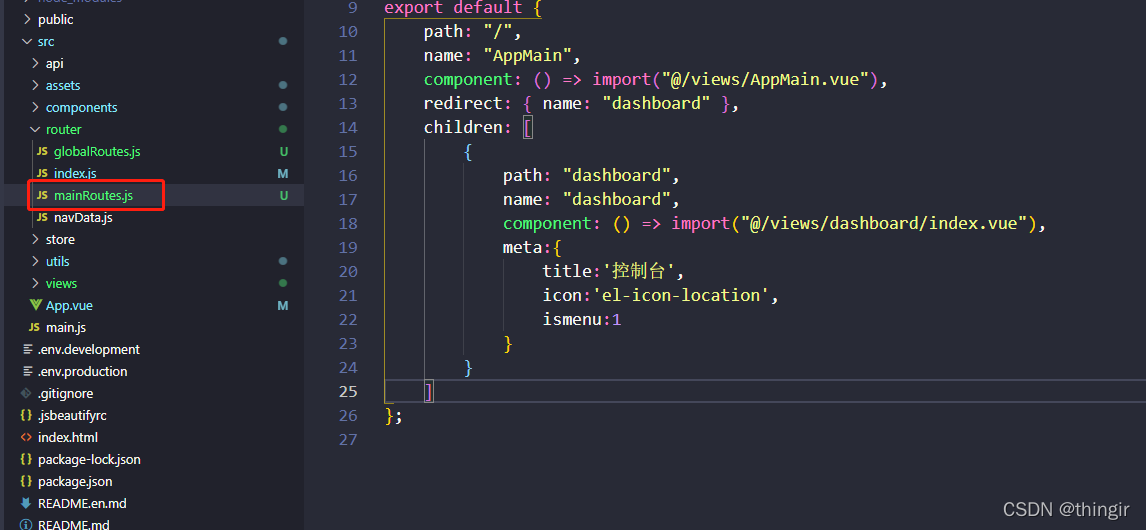Click the git icon of .gitignore
This screenshot has width=1146, height=530.
coord(26,393)
